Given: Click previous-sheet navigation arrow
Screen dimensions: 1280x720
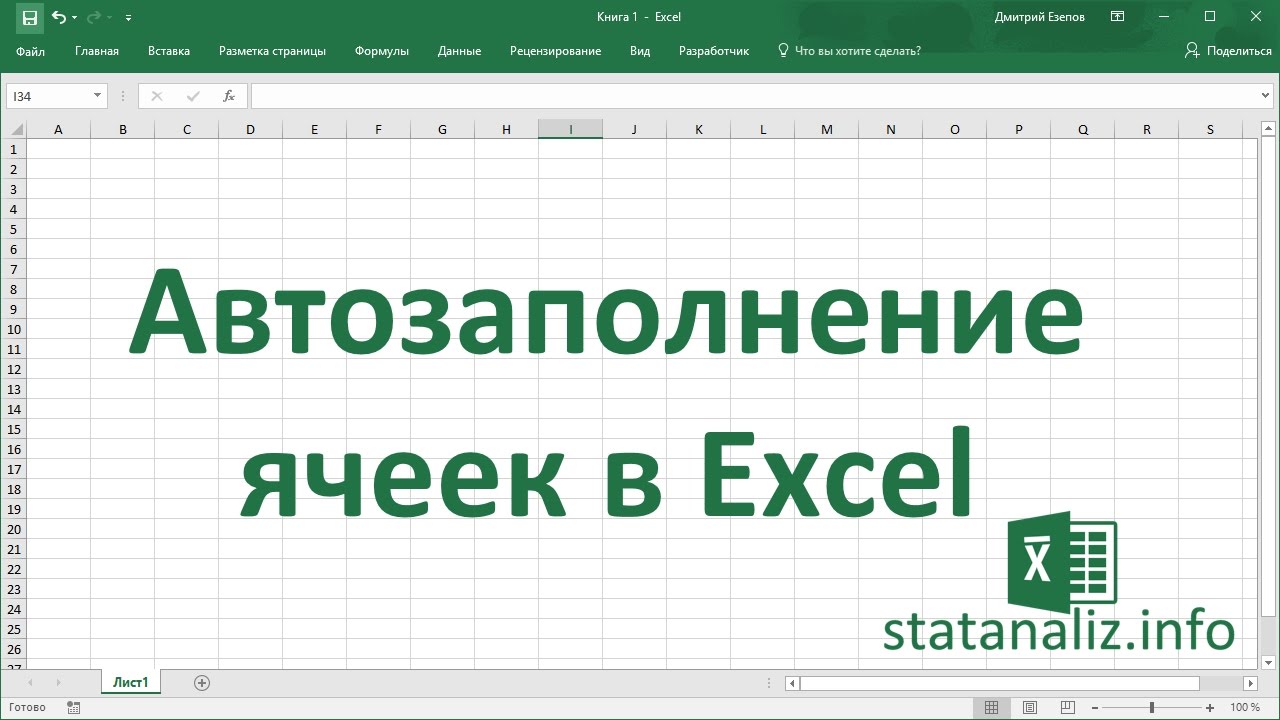Looking at the screenshot, I should (31, 683).
